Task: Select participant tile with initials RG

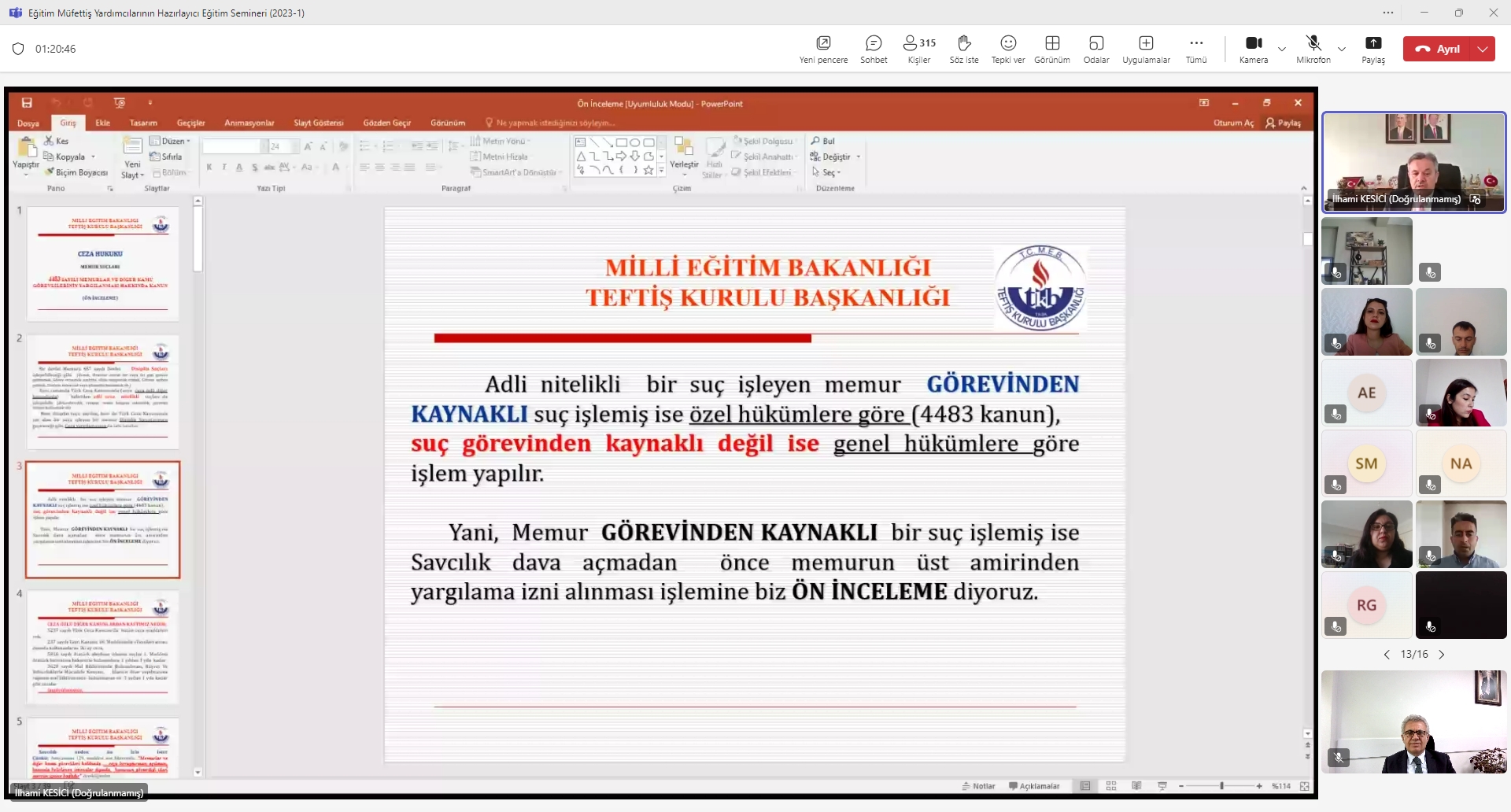Action: click(1367, 605)
